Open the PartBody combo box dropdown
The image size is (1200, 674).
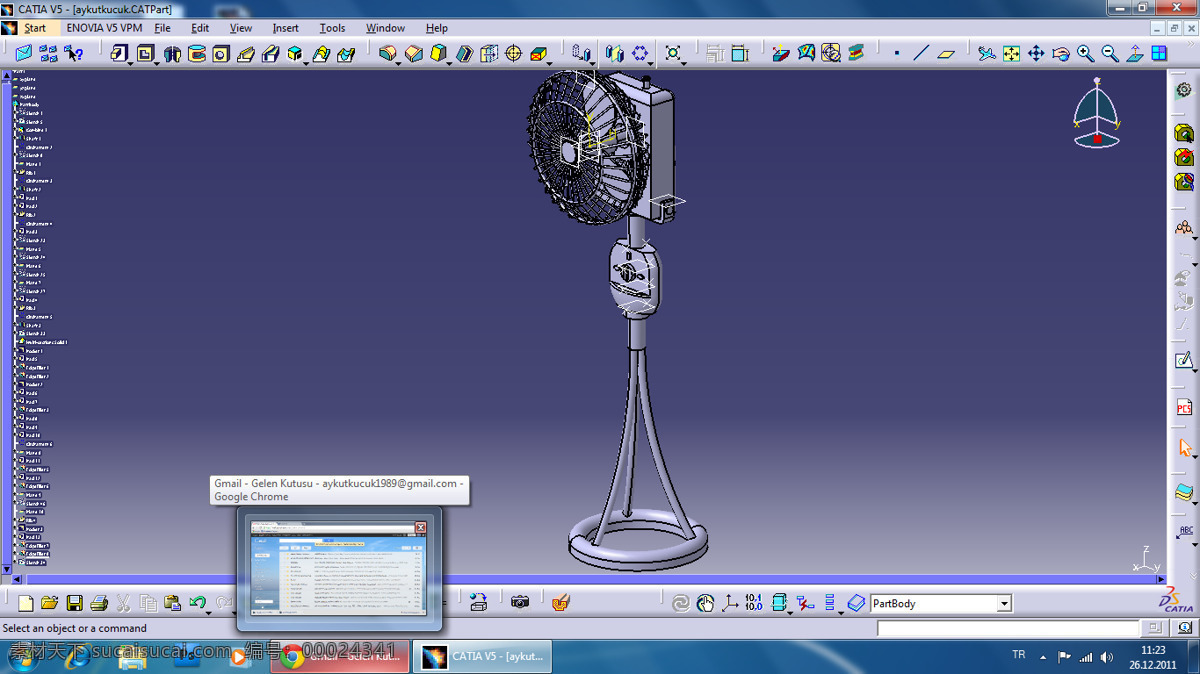(1004, 603)
